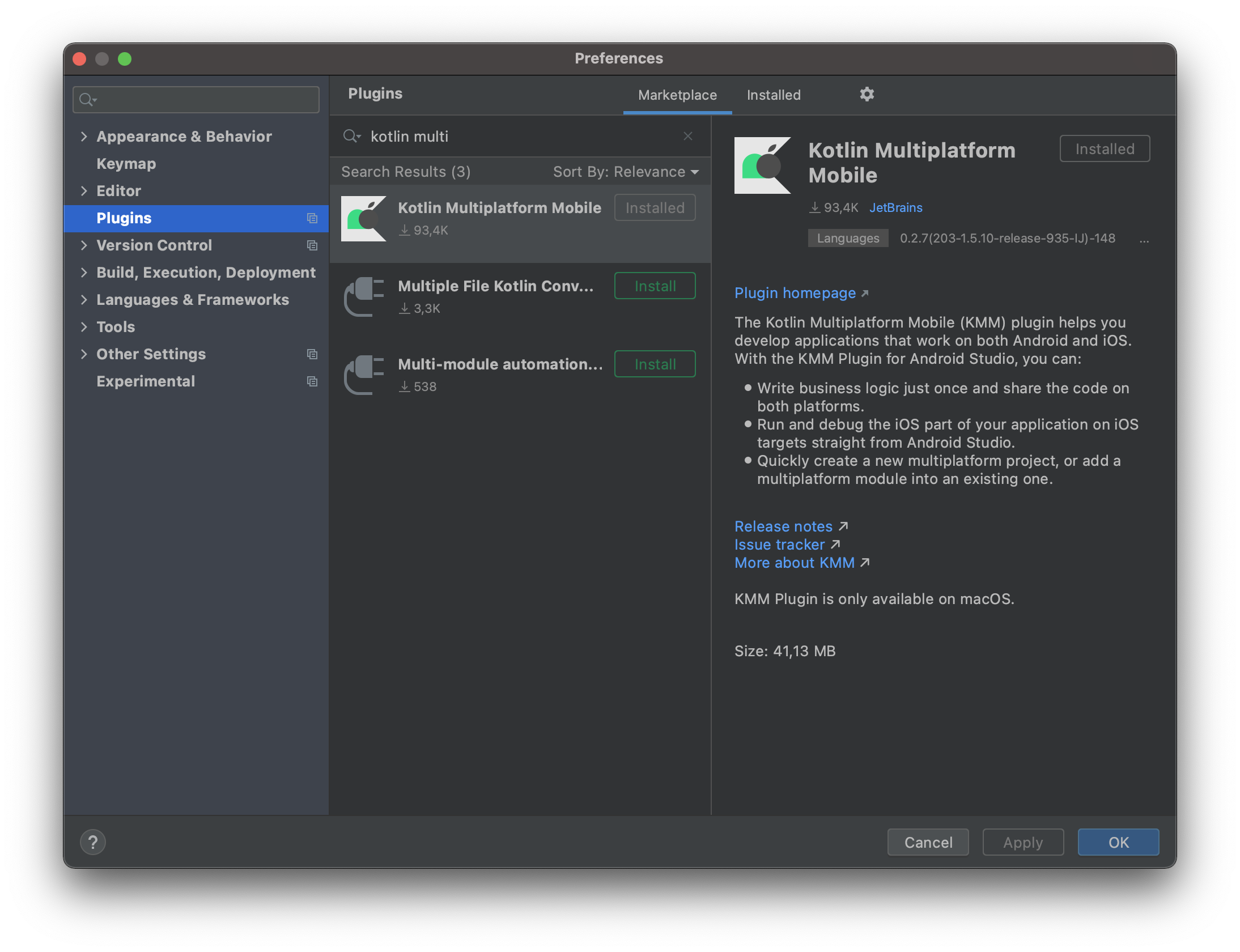Viewport: 1240px width, 952px height.
Task: Select the Kotlin Multiplatform Mobile result row
Action: pyautogui.click(x=520, y=223)
